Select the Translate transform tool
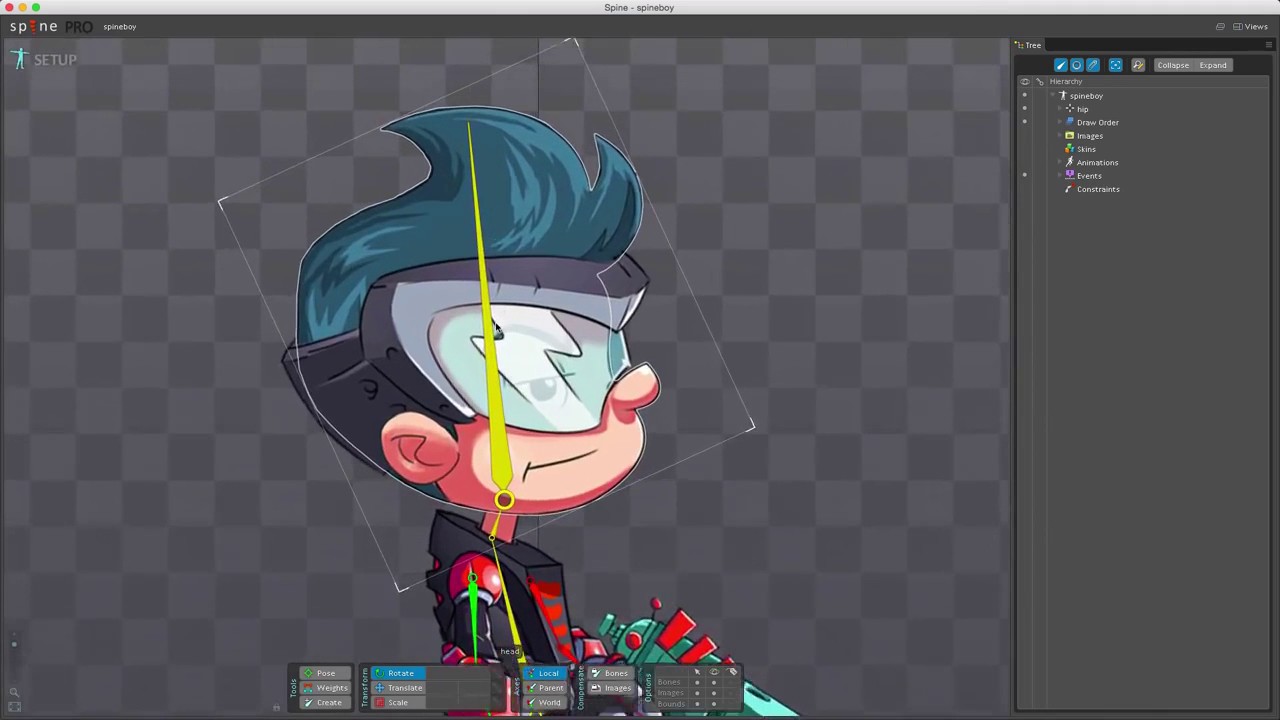This screenshot has height=720, width=1280. (x=398, y=688)
